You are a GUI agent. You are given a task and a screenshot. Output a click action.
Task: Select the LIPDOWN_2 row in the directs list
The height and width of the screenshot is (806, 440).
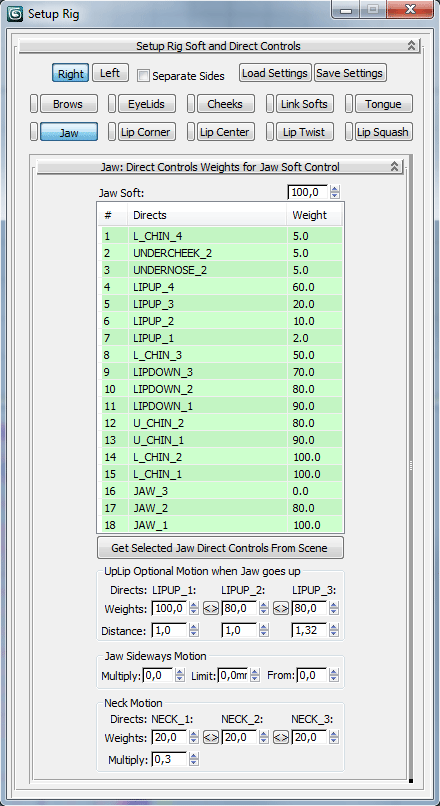click(x=221, y=389)
